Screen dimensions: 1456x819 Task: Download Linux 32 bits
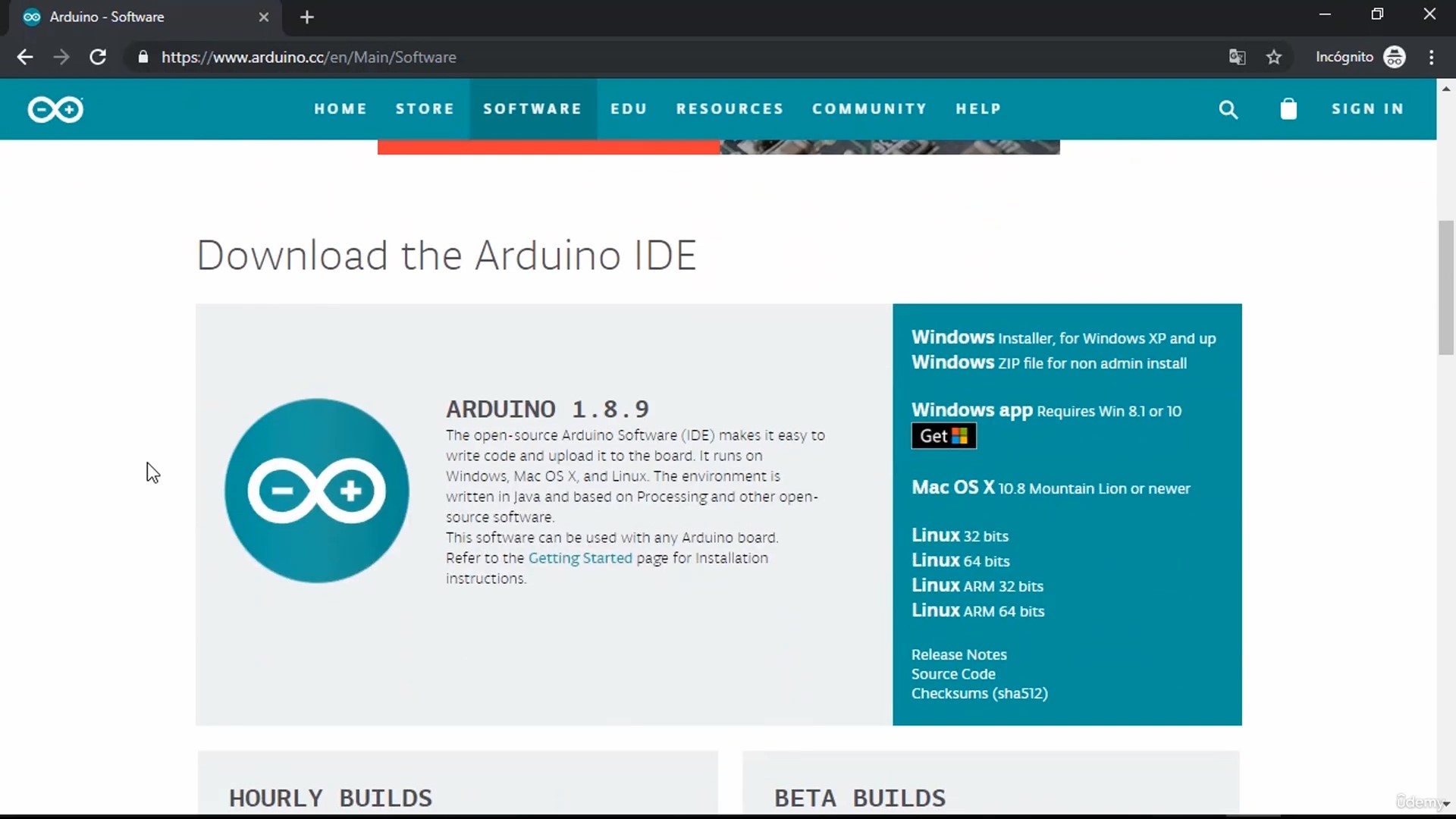[x=960, y=535]
